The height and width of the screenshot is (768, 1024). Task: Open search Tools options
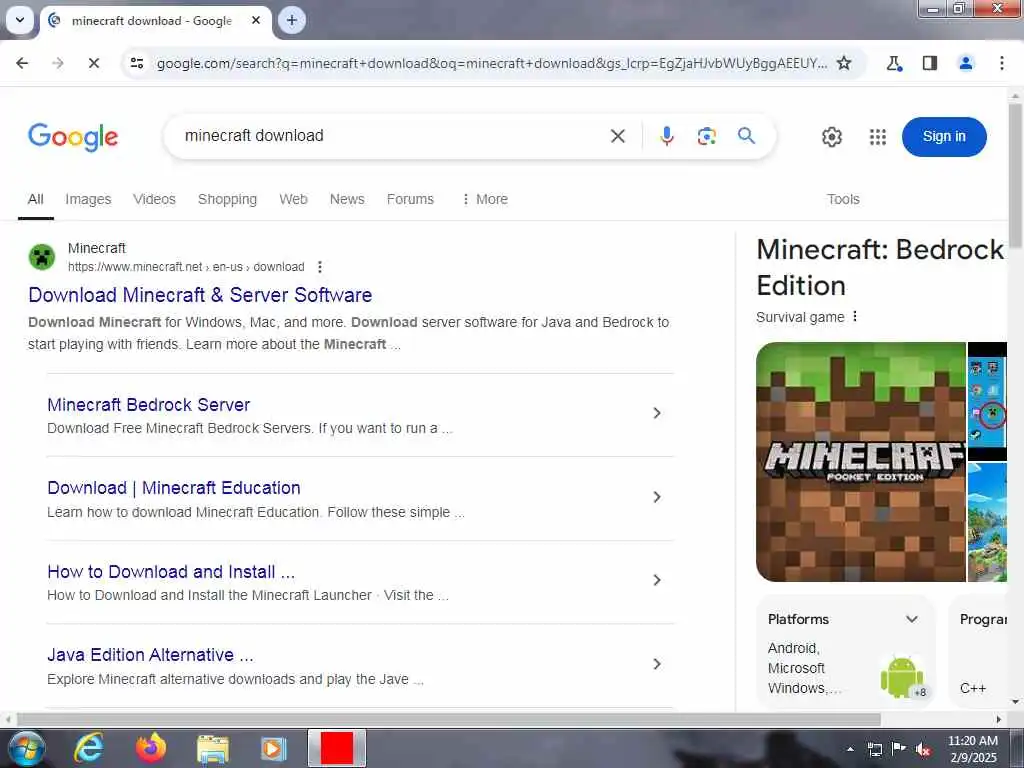pyautogui.click(x=842, y=199)
